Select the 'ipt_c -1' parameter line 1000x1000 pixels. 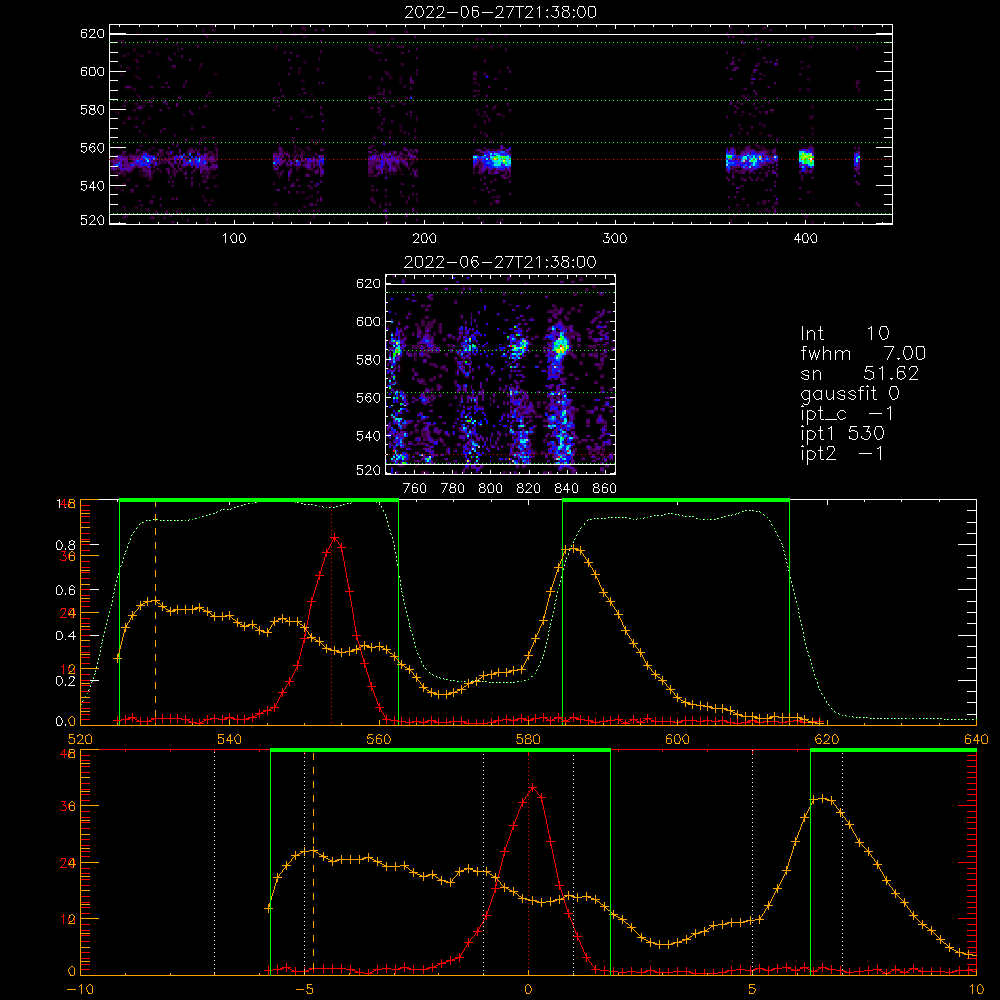point(847,414)
